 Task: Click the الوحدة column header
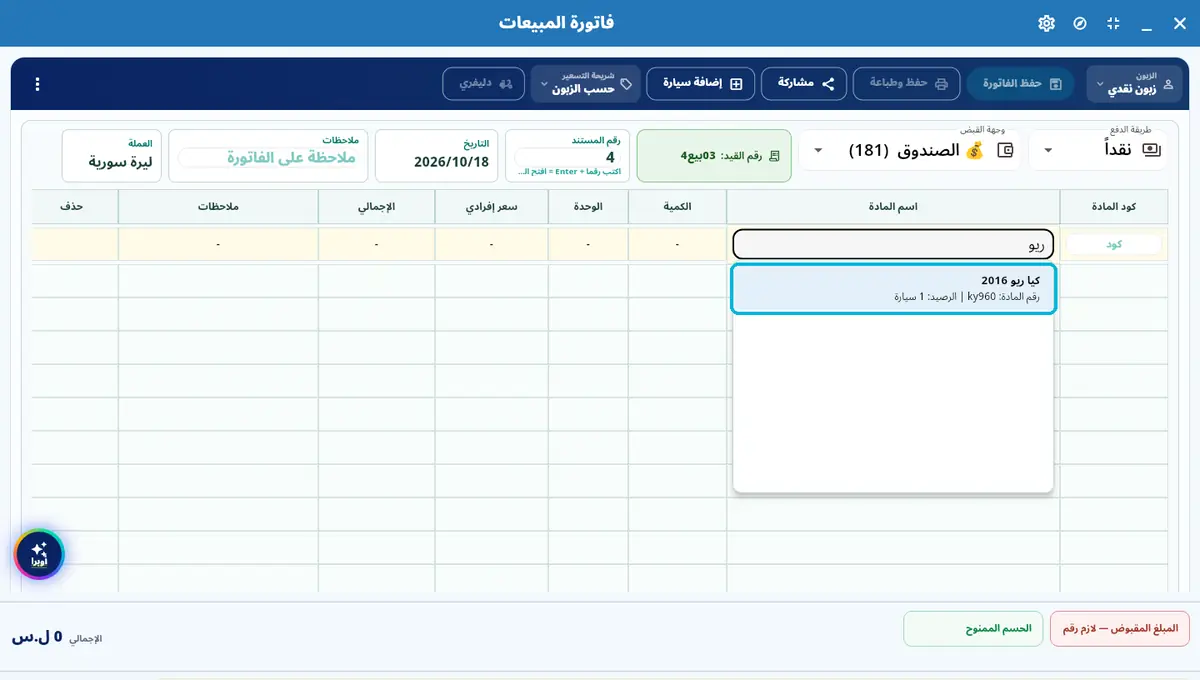(588, 206)
